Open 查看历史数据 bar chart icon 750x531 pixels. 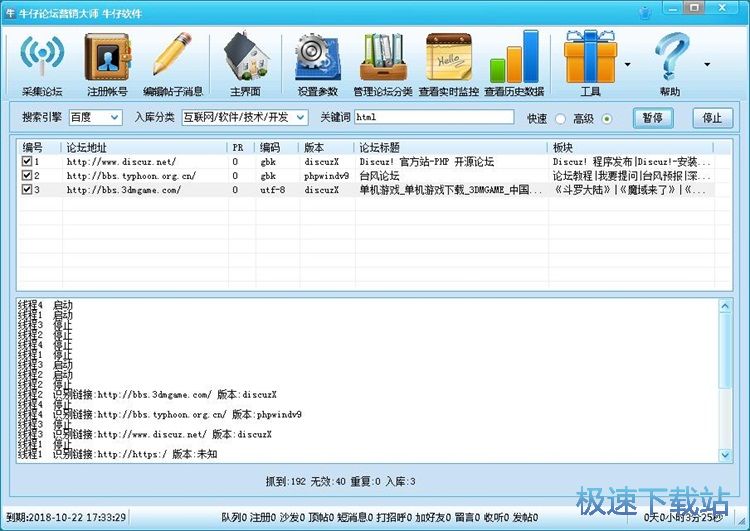click(x=514, y=64)
